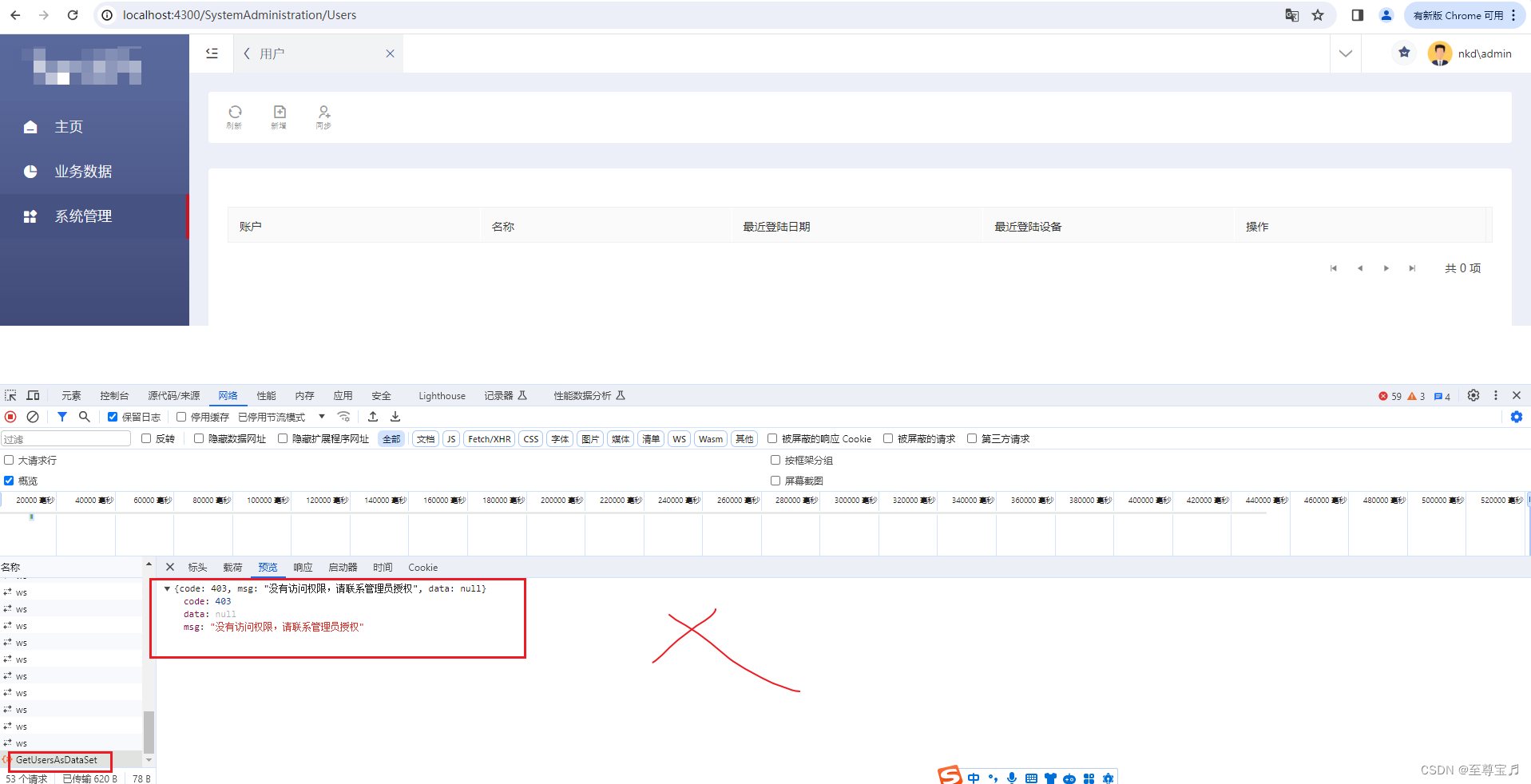Collapse the 403 JSON object in the preview

tap(168, 588)
